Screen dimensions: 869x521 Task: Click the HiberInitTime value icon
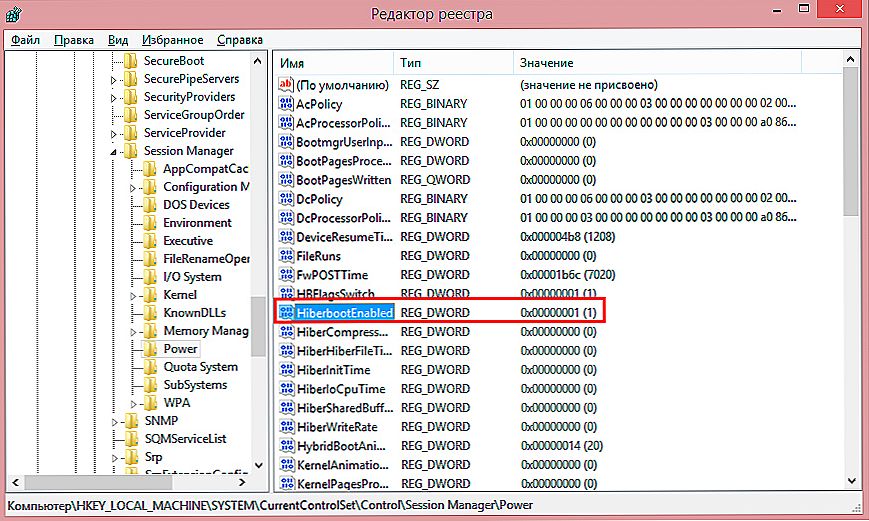coord(287,370)
